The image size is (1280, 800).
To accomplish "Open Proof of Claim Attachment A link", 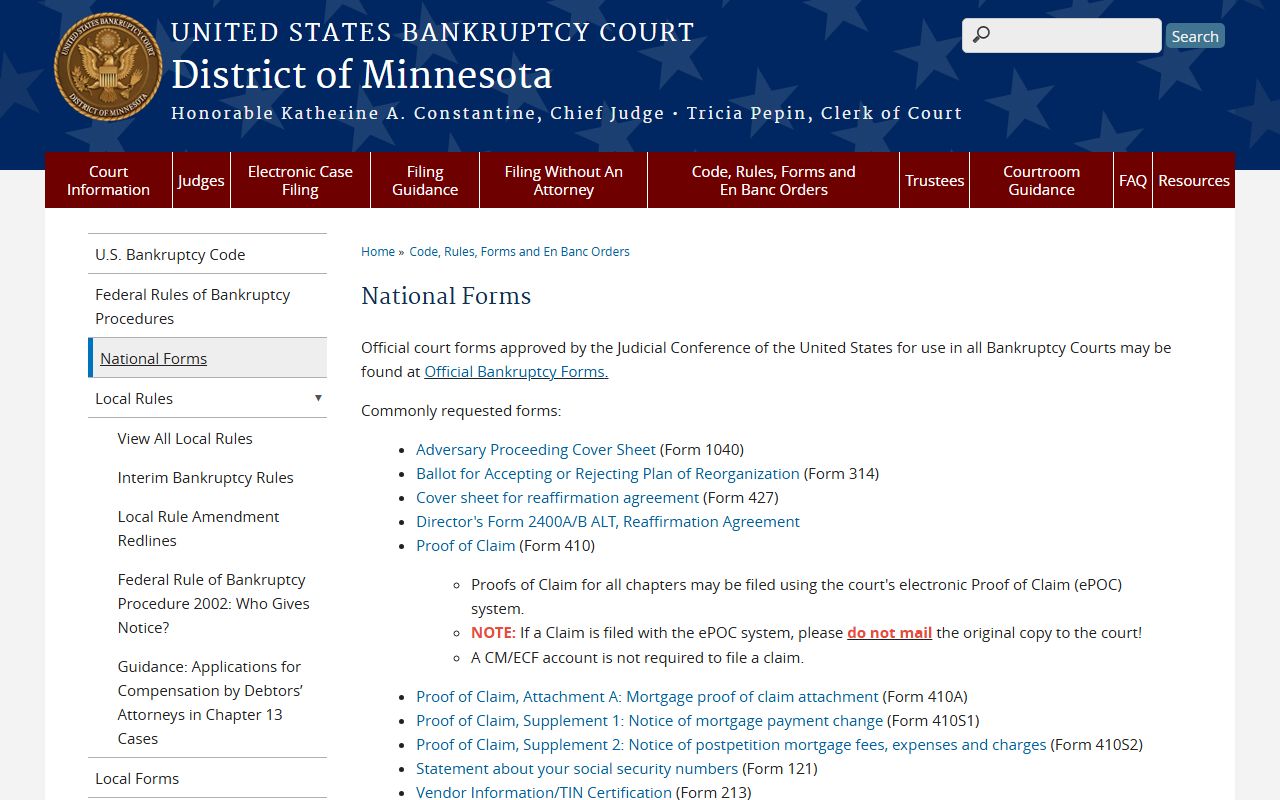I will tap(647, 696).
